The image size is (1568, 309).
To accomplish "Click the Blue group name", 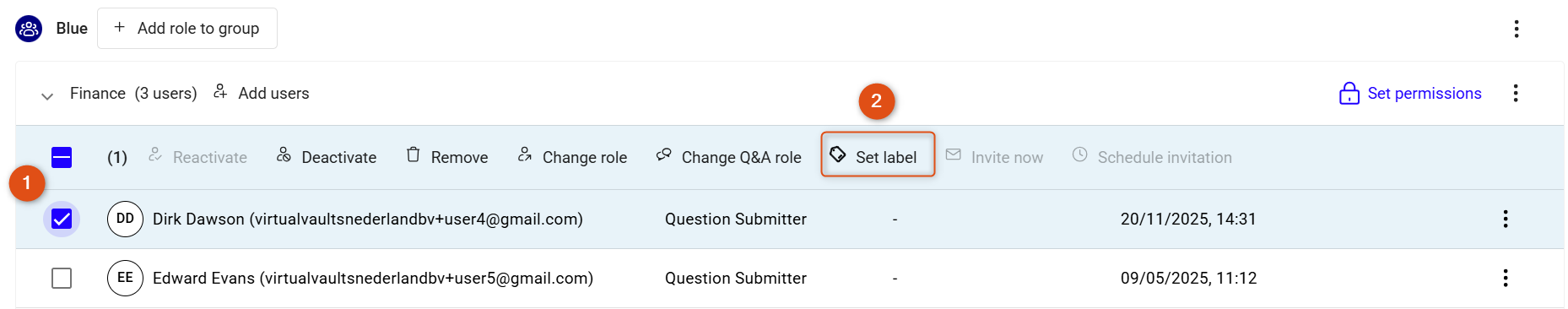I will click(72, 29).
